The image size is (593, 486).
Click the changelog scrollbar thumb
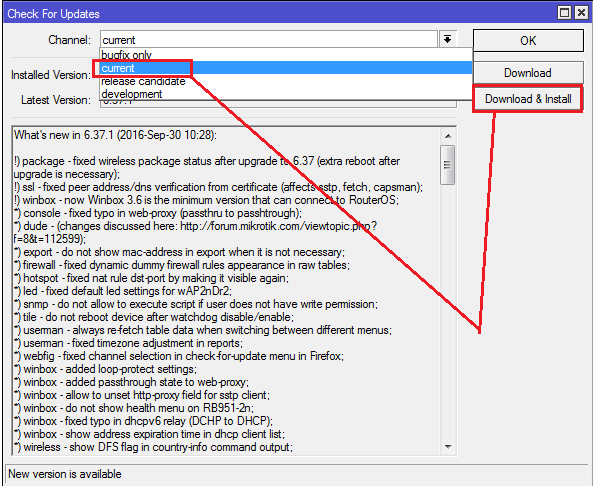tap(448, 165)
